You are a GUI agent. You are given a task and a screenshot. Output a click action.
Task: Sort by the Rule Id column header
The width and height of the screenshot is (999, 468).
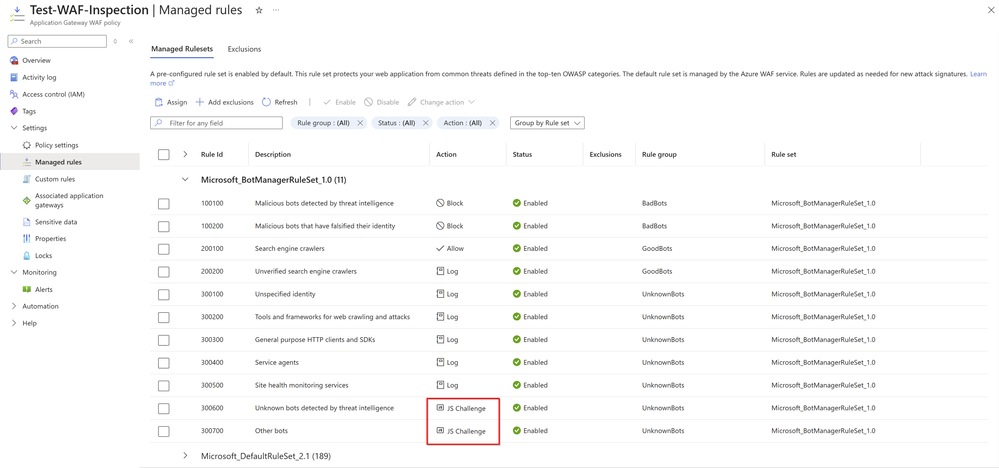(x=212, y=154)
